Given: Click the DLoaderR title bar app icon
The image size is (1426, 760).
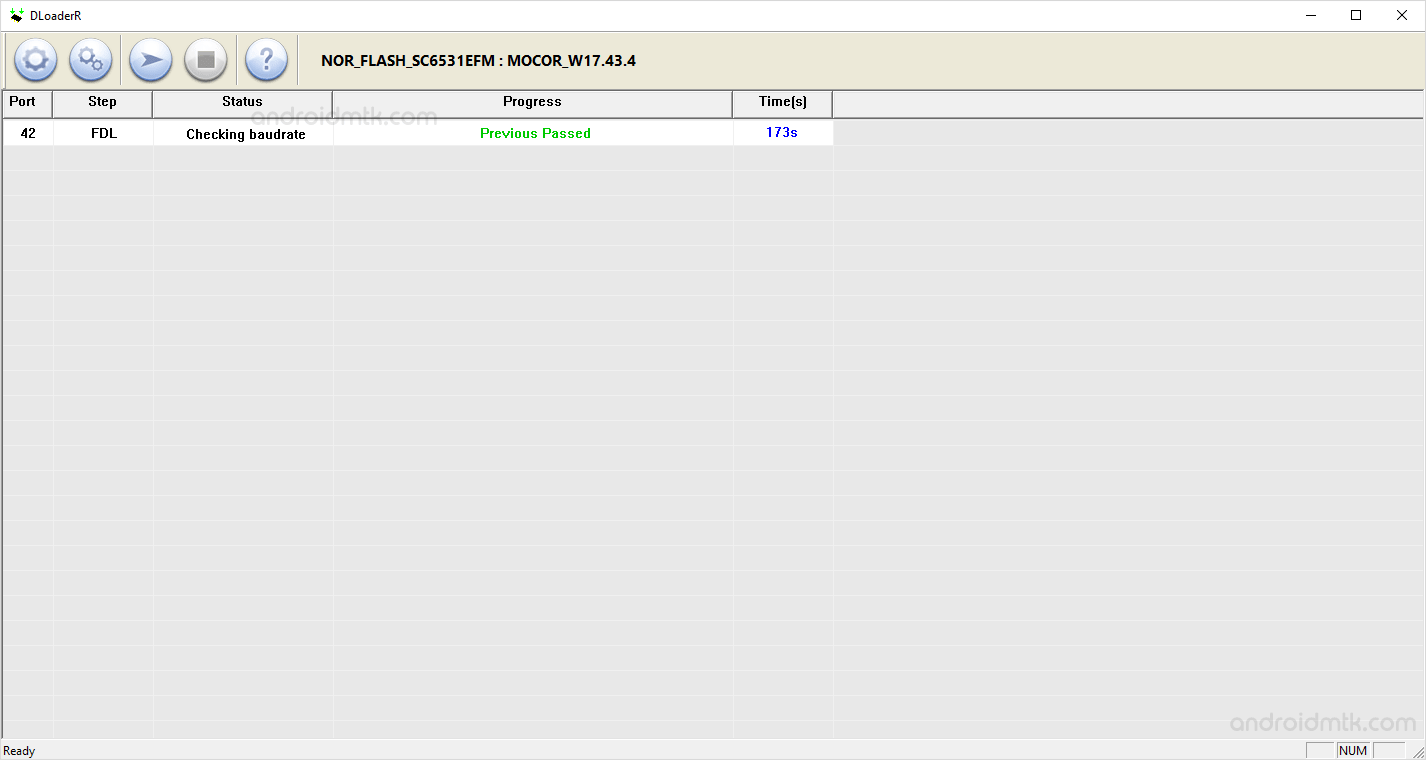Looking at the screenshot, I should pyautogui.click(x=17, y=15).
